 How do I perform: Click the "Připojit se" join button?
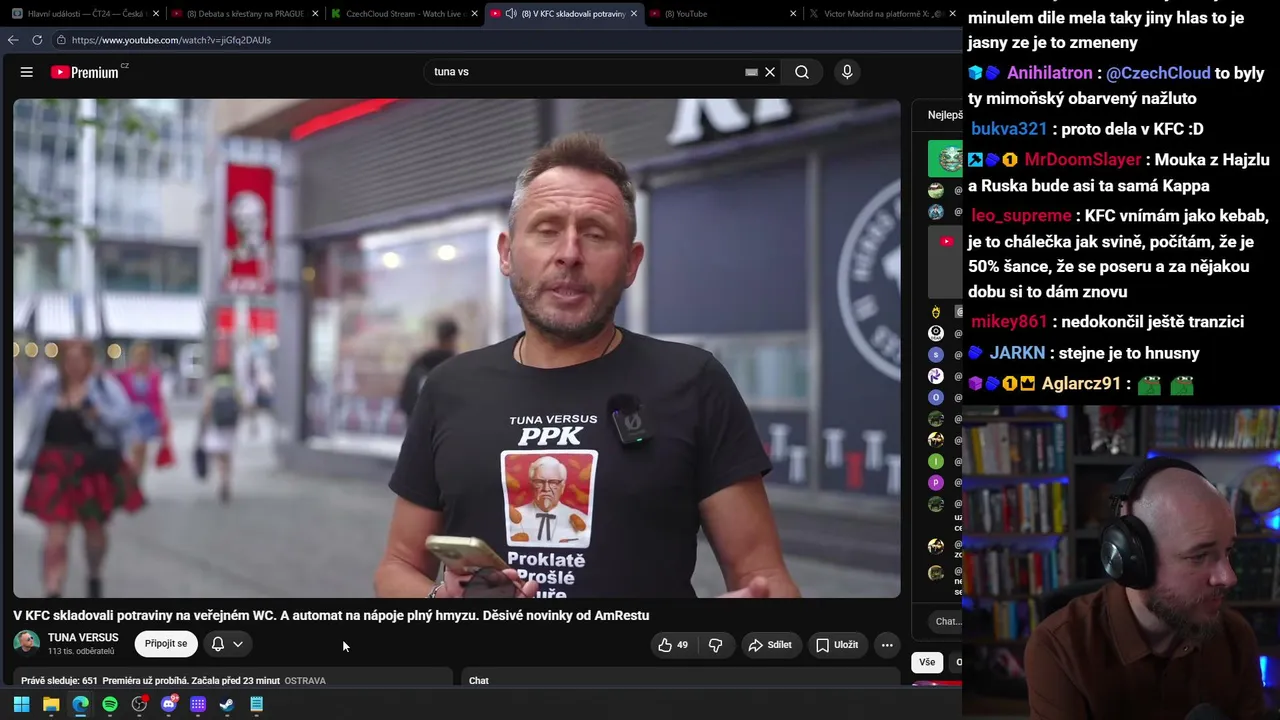[166, 644]
